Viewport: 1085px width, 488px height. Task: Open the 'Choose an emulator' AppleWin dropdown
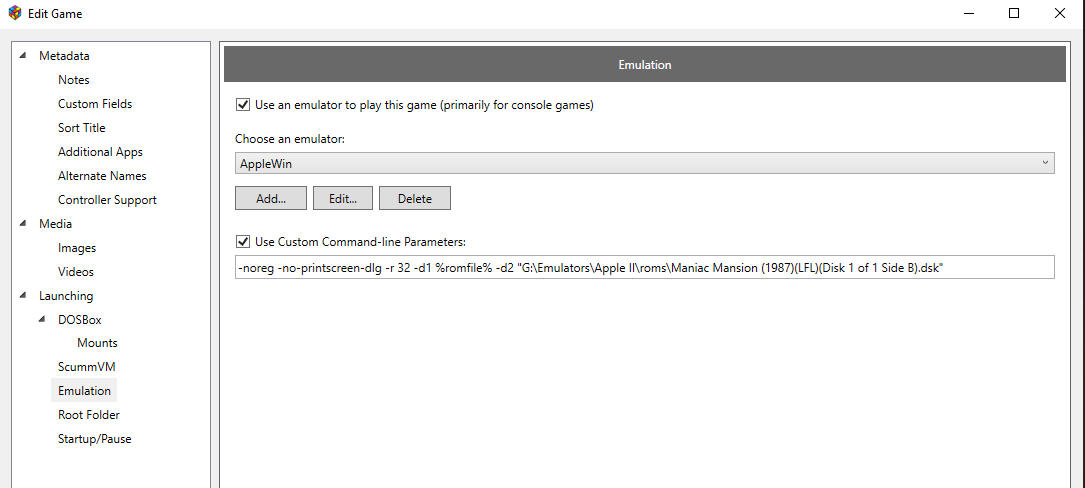(645, 163)
